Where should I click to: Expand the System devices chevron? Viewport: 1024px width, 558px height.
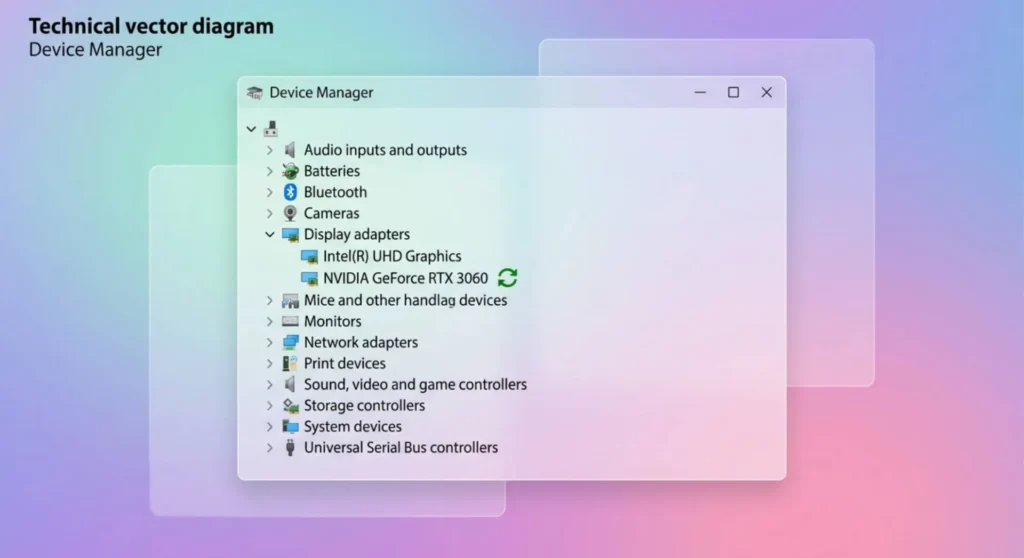pyautogui.click(x=270, y=427)
